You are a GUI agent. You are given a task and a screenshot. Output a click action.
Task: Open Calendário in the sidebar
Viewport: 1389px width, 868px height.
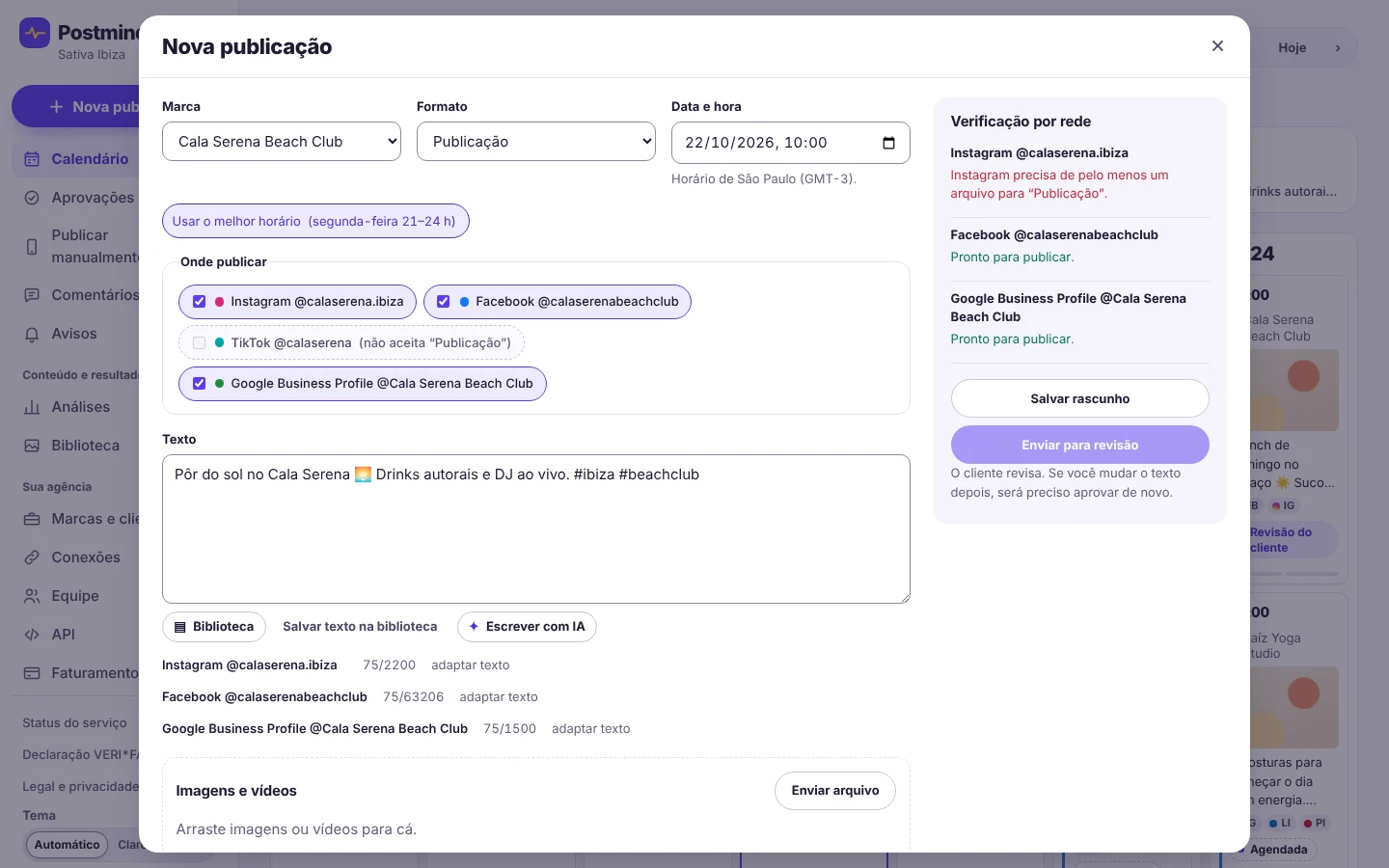[77, 159]
